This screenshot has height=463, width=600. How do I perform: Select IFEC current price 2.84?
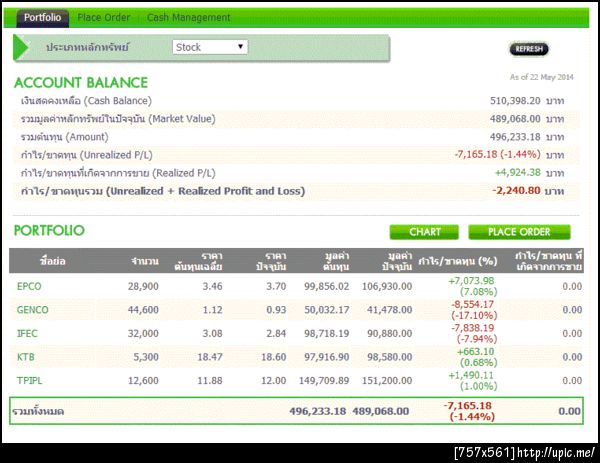coord(276,333)
